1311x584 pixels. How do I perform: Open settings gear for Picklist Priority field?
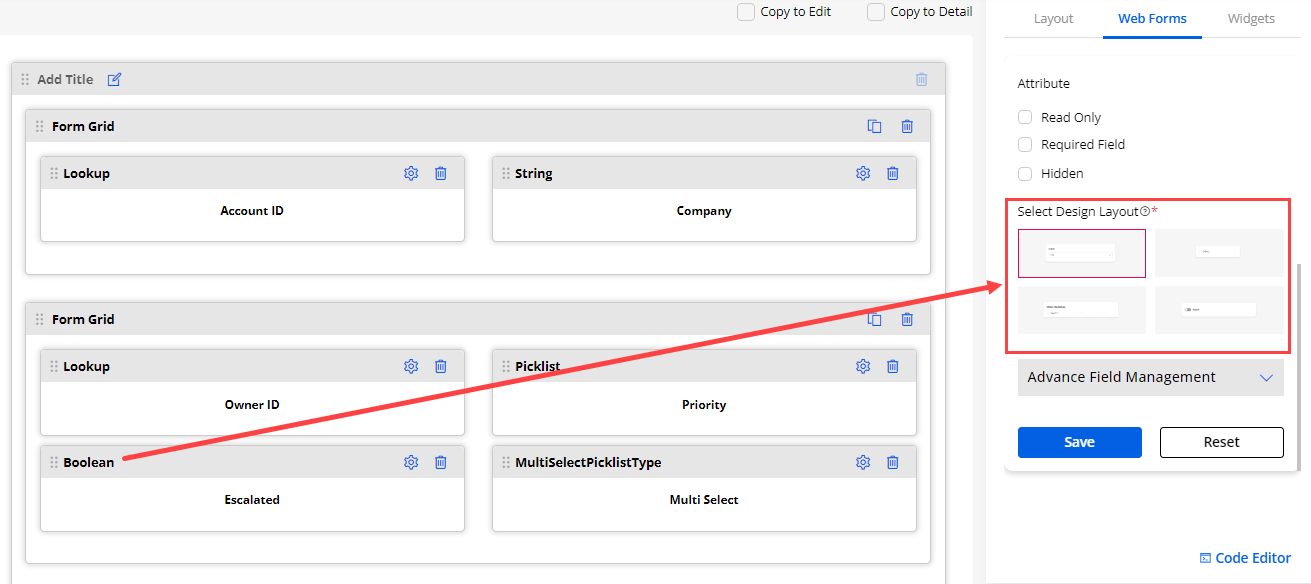[x=863, y=366]
